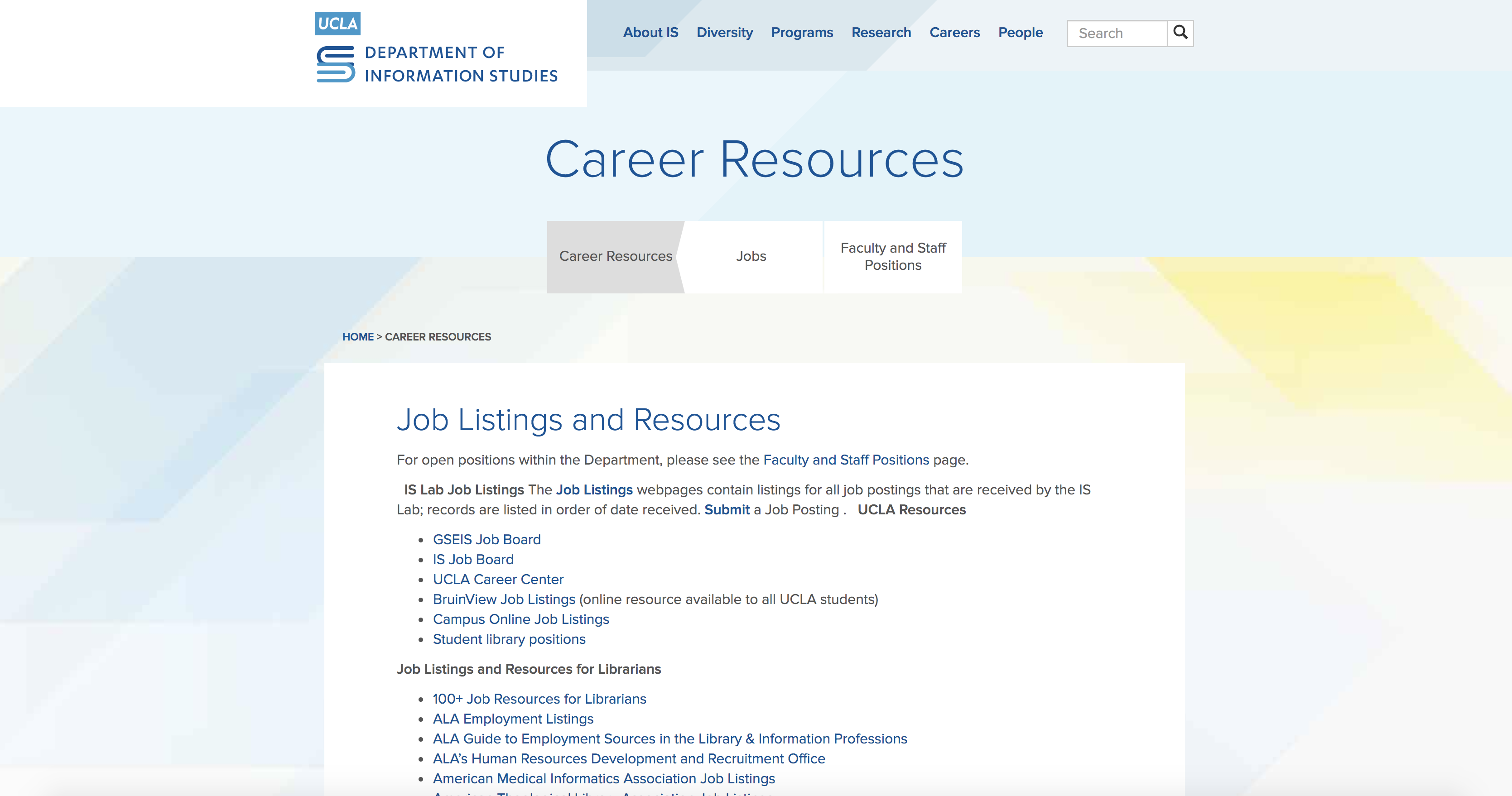Click the IS Lab Job Listings bold text
The image size is (1512, 796).
point(464,490)
